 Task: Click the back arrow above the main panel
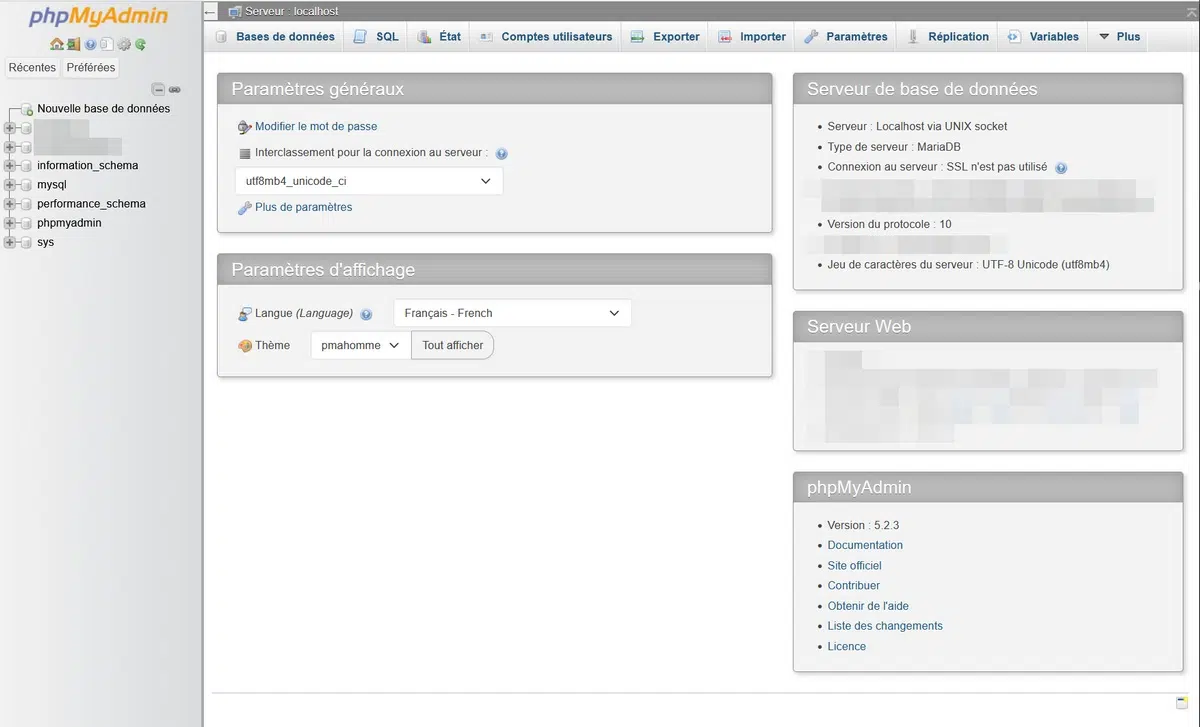209,11
